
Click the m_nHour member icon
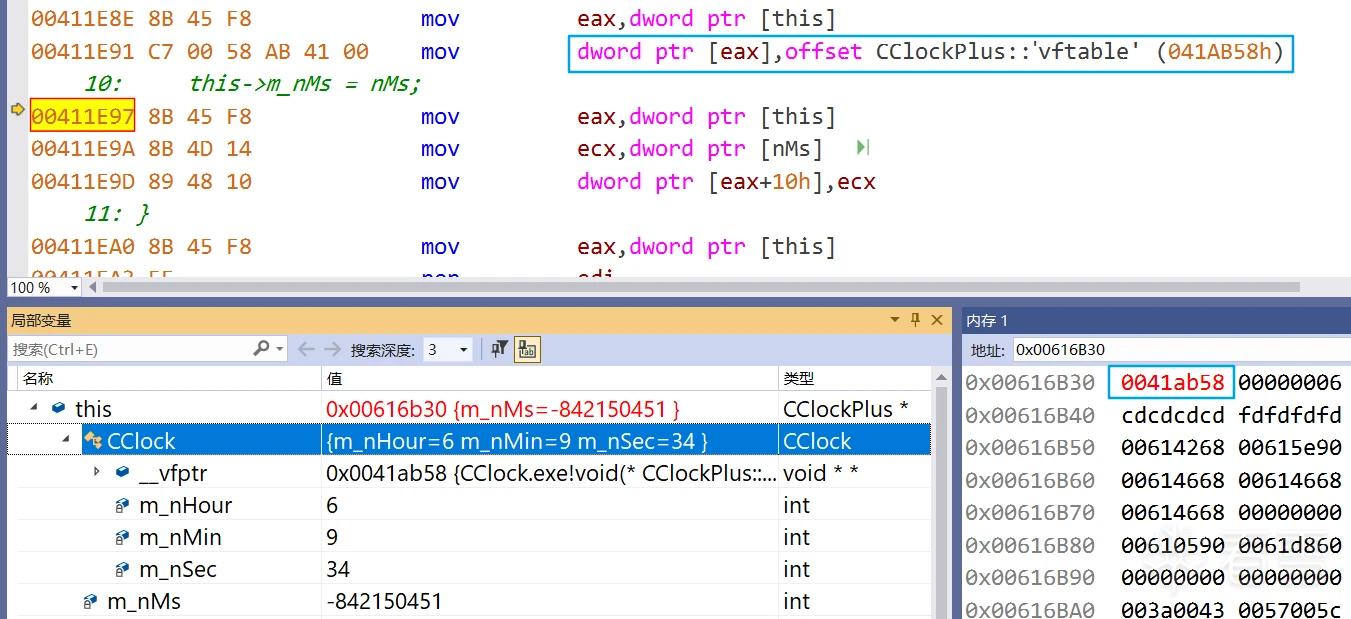coord(122,505)
